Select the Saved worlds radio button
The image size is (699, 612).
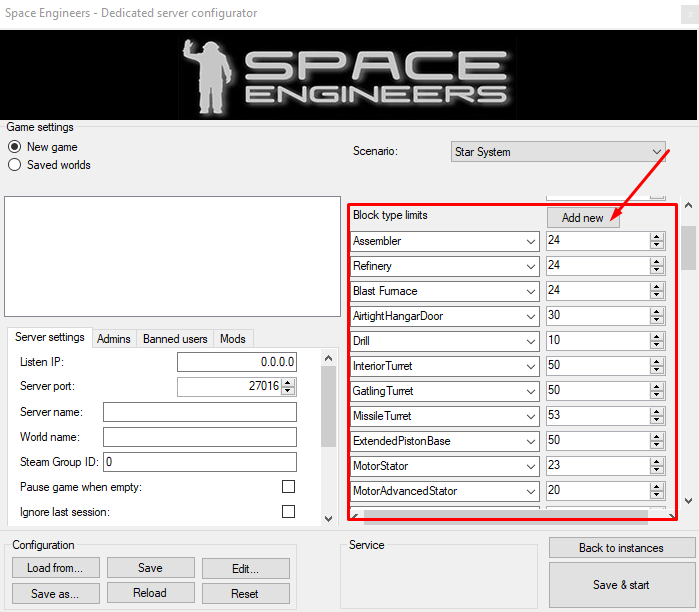[15, 165]
